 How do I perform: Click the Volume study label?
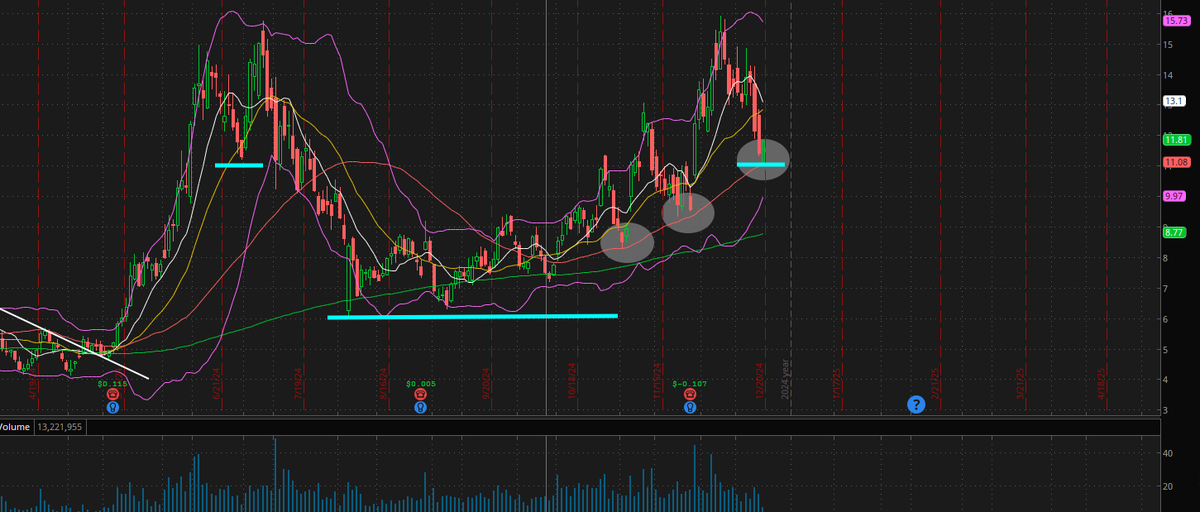coord(15,427)
